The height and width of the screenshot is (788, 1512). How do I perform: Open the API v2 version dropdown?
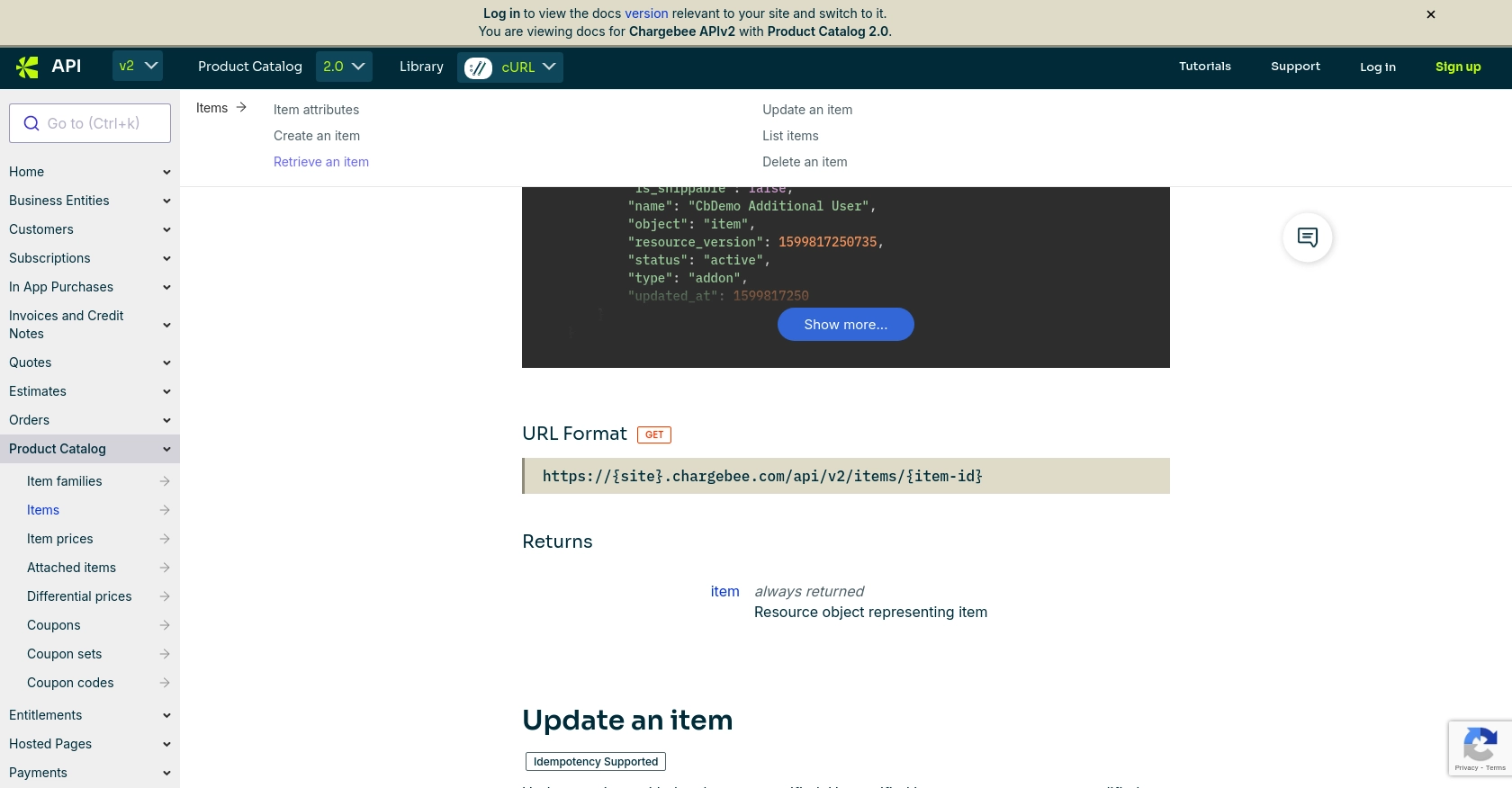pyautogui.click(x=138, y=67)
